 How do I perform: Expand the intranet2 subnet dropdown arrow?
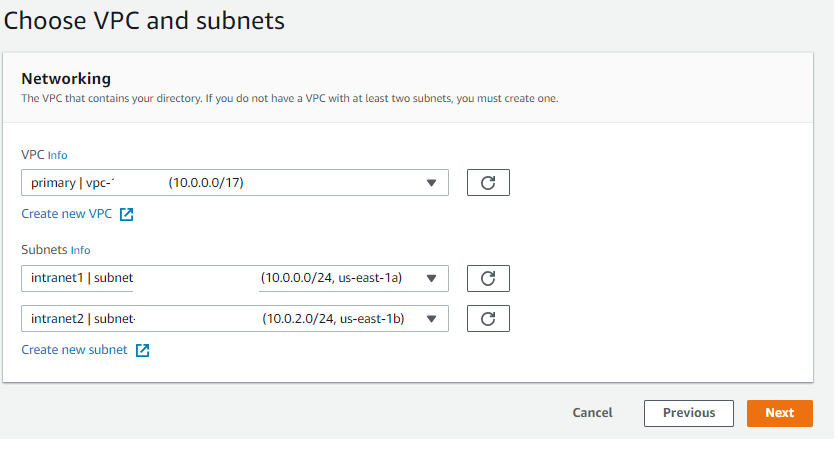tap(431, 319)
